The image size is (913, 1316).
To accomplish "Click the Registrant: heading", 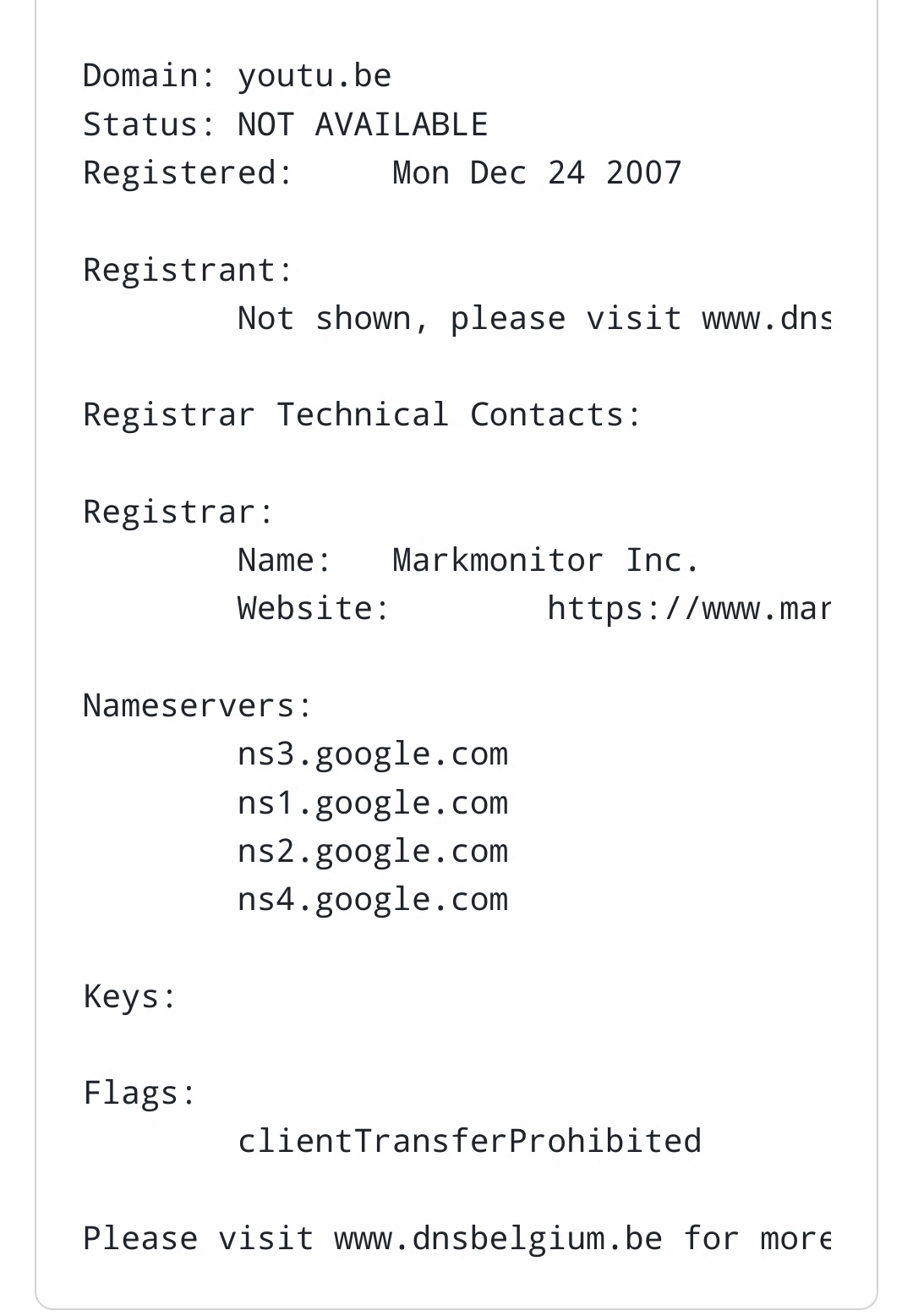I will [x=188, y=271].
